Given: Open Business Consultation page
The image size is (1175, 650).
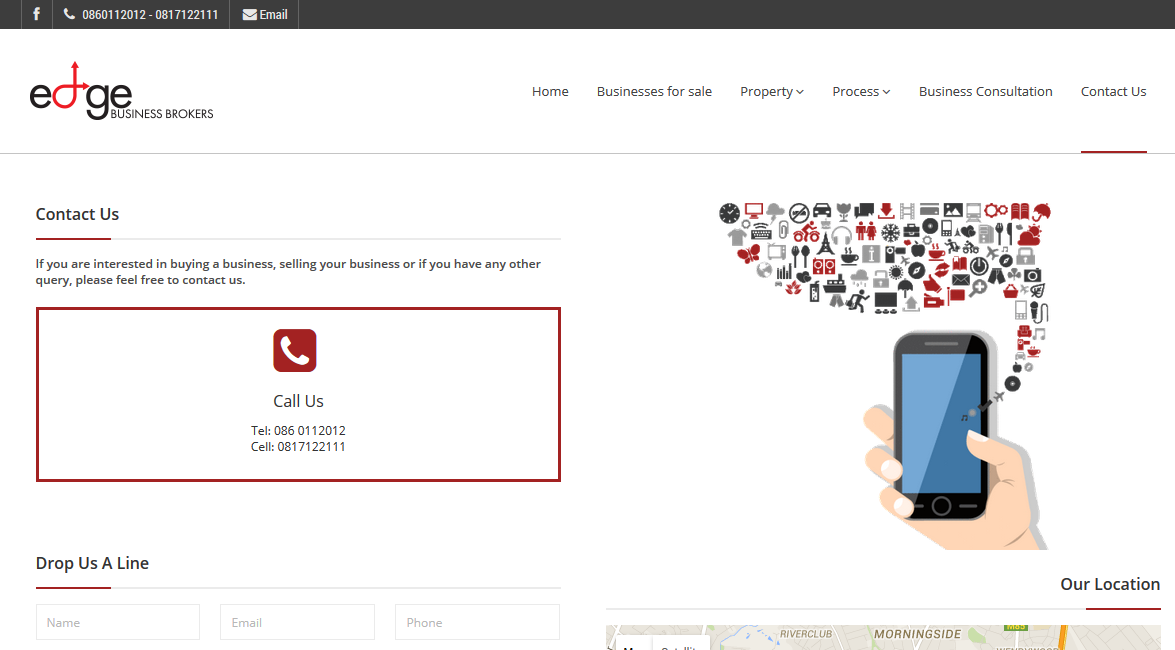Looking at the screenshot, I should pyautogui.click(x=985, y=91).
